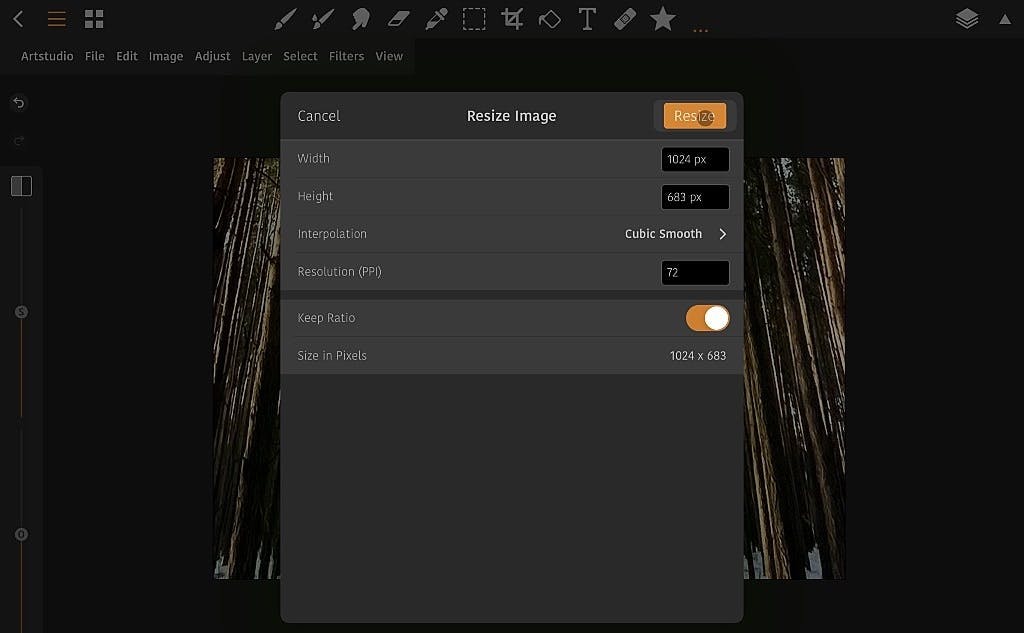Viewport: 1024px width, 633px height.
Task: Open the Filters menu
Action: 346,56
